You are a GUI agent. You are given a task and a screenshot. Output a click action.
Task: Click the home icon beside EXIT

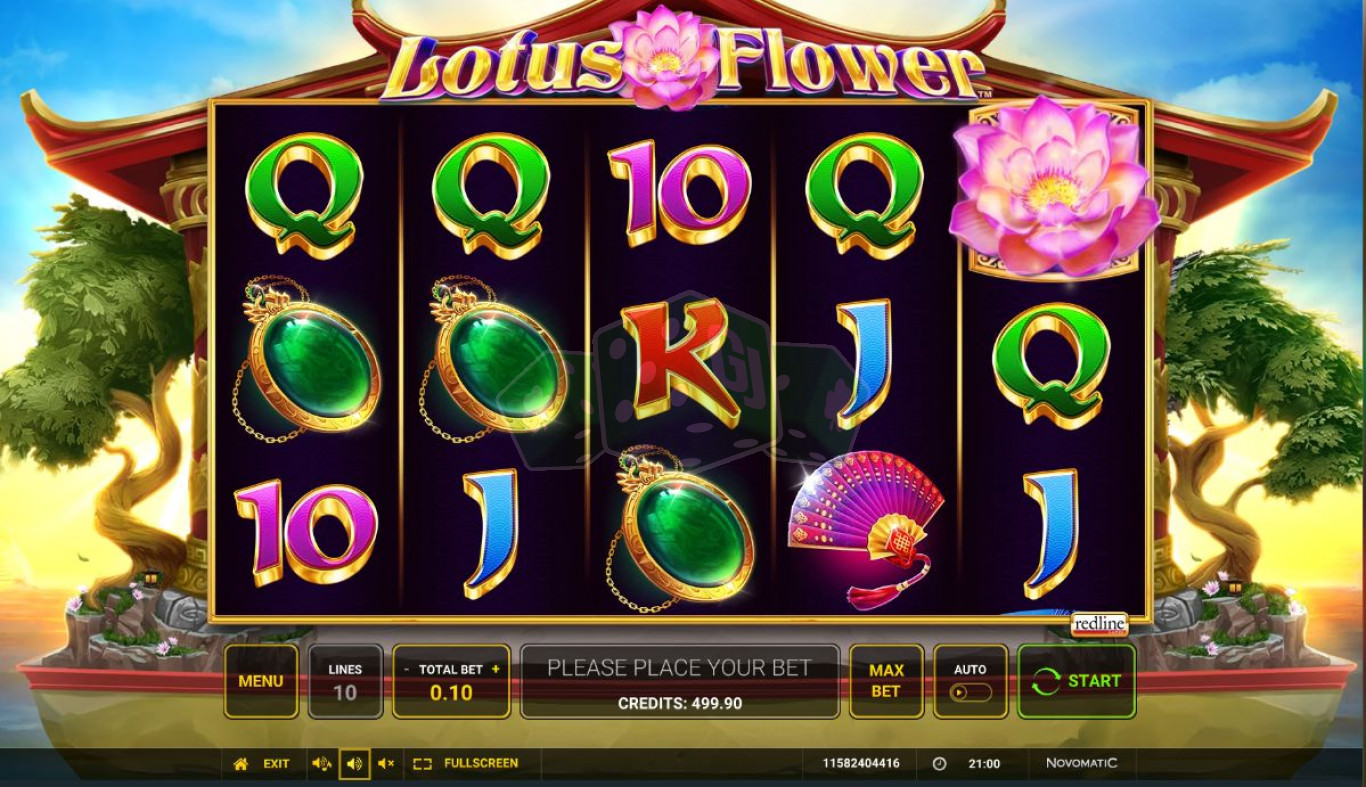tap(240, 764)
